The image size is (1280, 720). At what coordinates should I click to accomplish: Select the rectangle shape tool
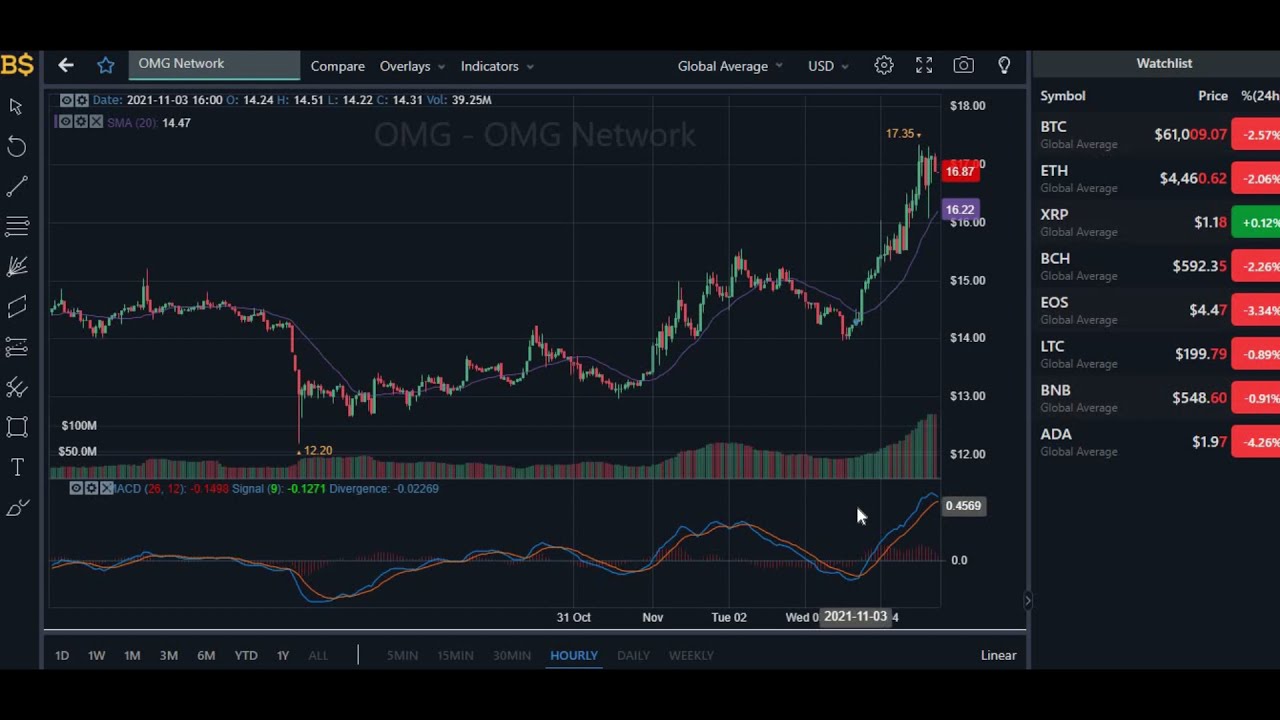tap(17, 427)
